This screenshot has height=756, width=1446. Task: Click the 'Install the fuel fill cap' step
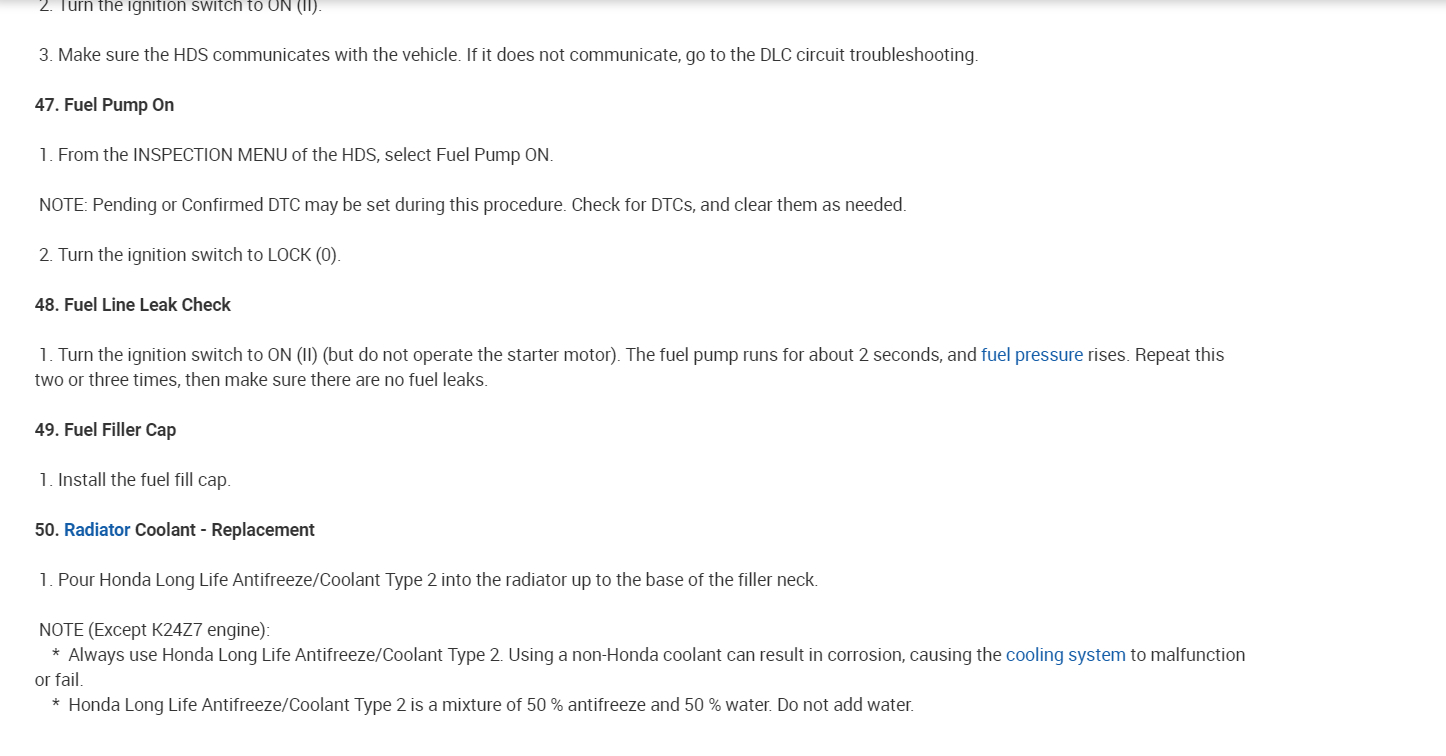[x=135, y=480]
